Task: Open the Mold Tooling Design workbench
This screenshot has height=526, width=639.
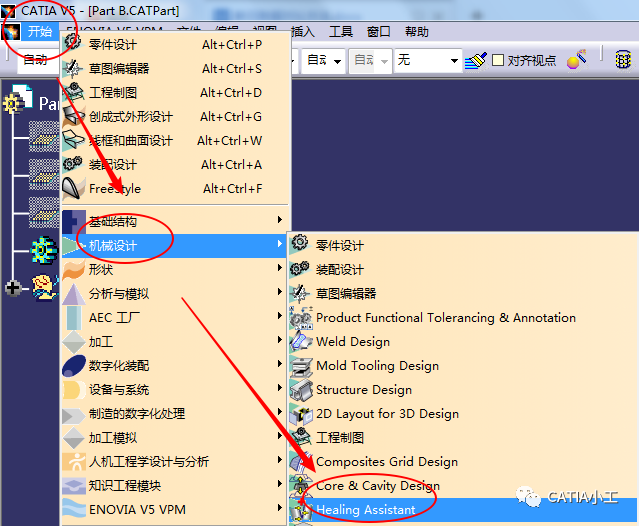Action: pyautogui.click(x=463, y=365)
